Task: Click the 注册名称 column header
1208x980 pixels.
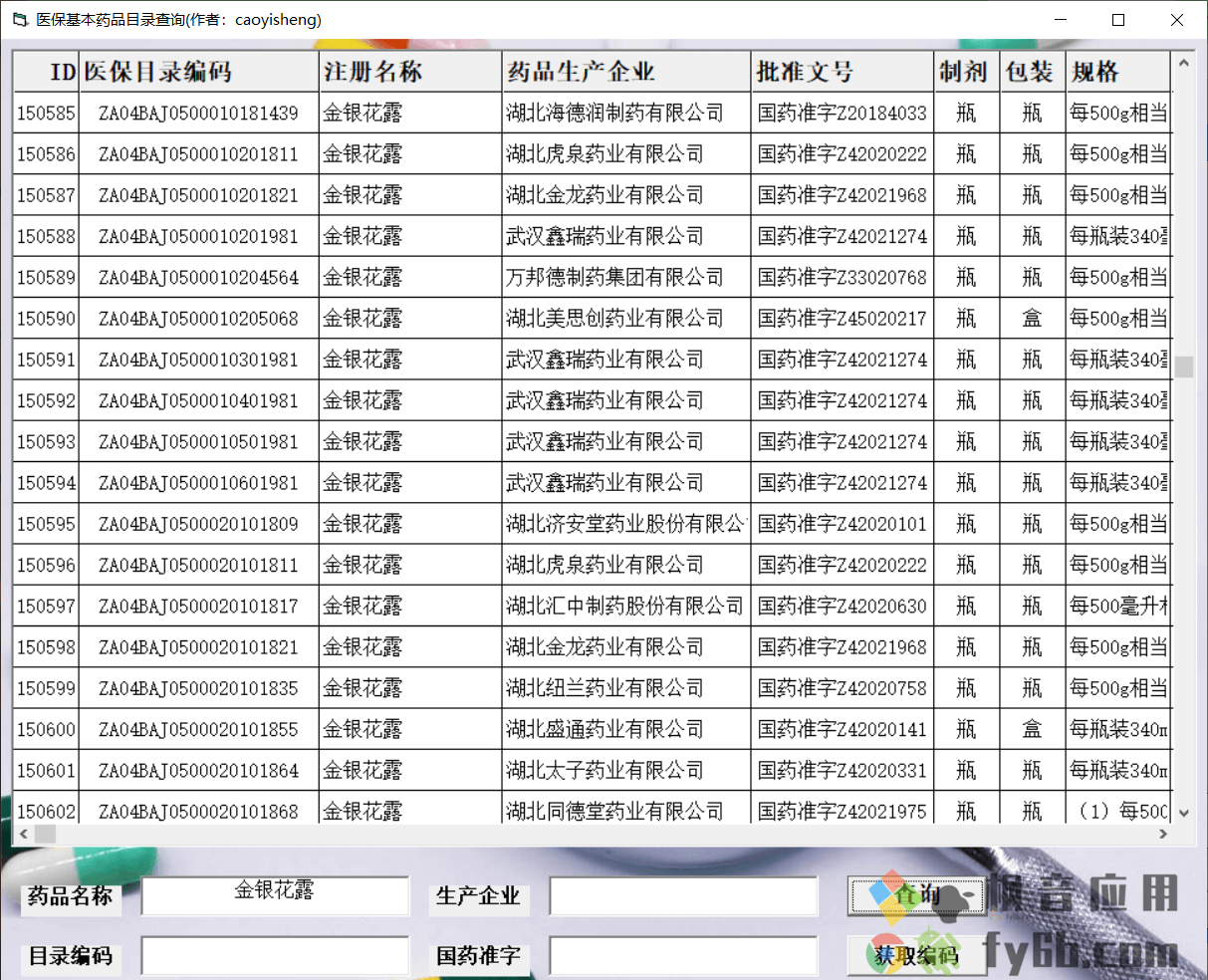Action: pos(411,72)
